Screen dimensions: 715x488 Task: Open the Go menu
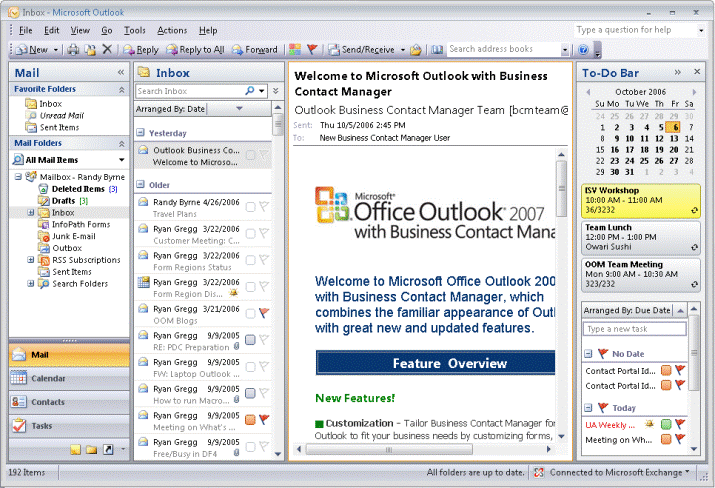coord(107,30)
